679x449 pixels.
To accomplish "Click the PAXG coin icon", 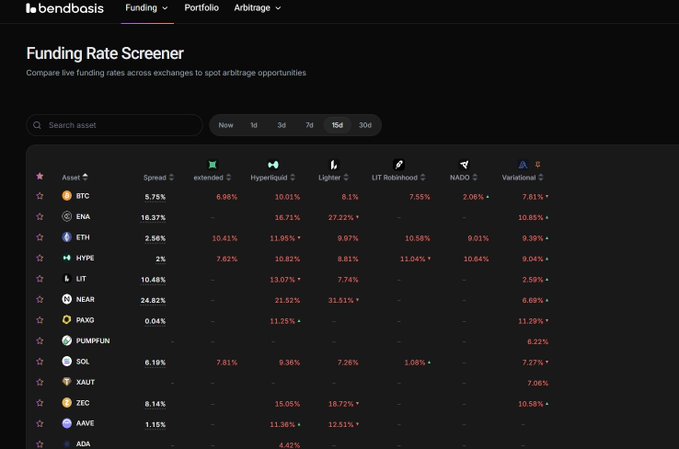I will point(67,320).
